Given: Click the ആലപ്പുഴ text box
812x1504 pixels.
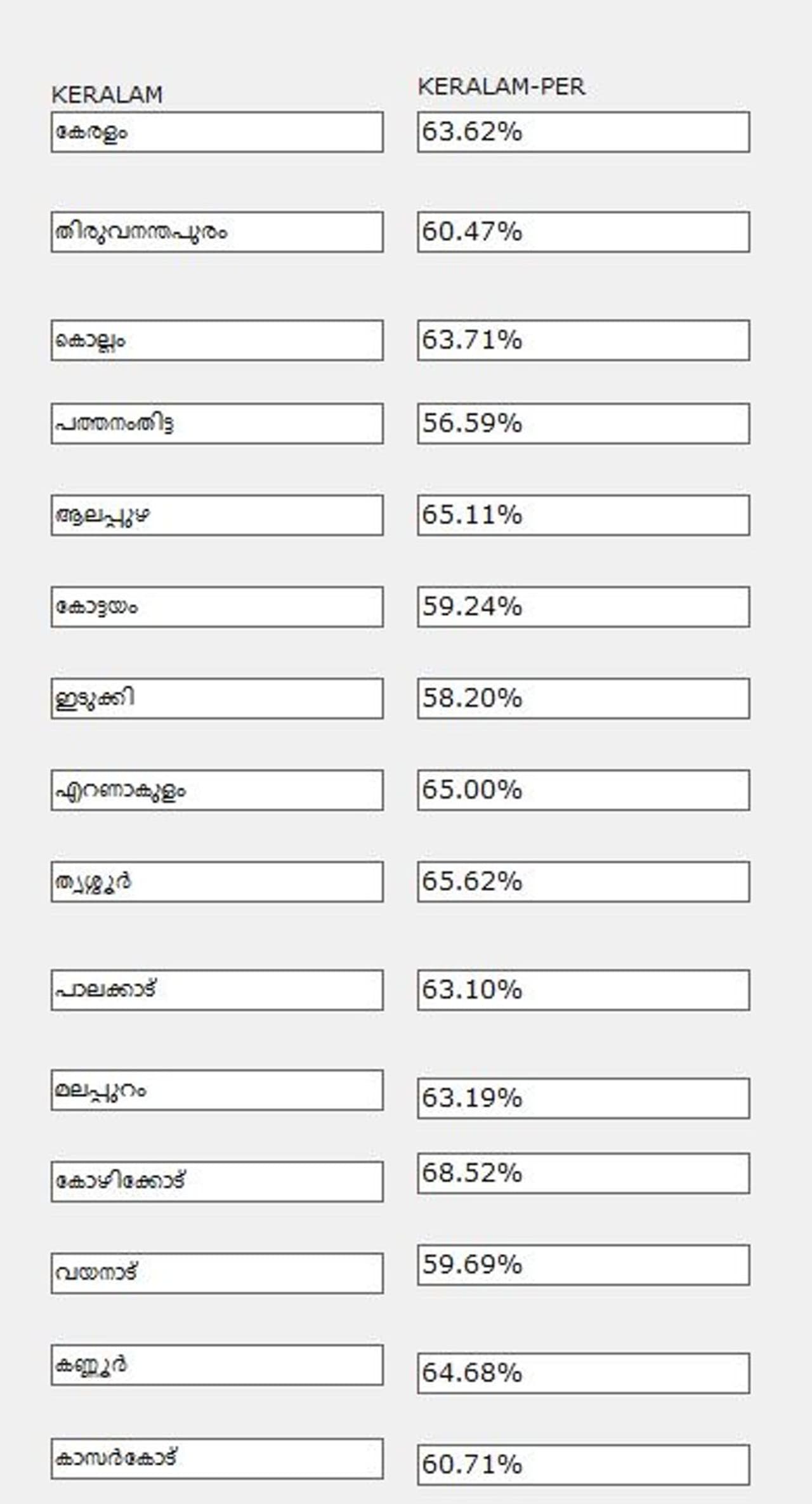Looking at the screenshot, I should click(217, 515).
